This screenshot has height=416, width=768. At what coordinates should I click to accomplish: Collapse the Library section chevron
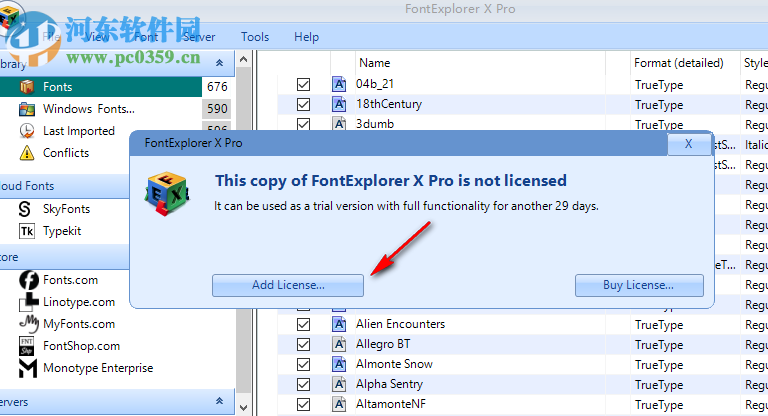point(219,63)
